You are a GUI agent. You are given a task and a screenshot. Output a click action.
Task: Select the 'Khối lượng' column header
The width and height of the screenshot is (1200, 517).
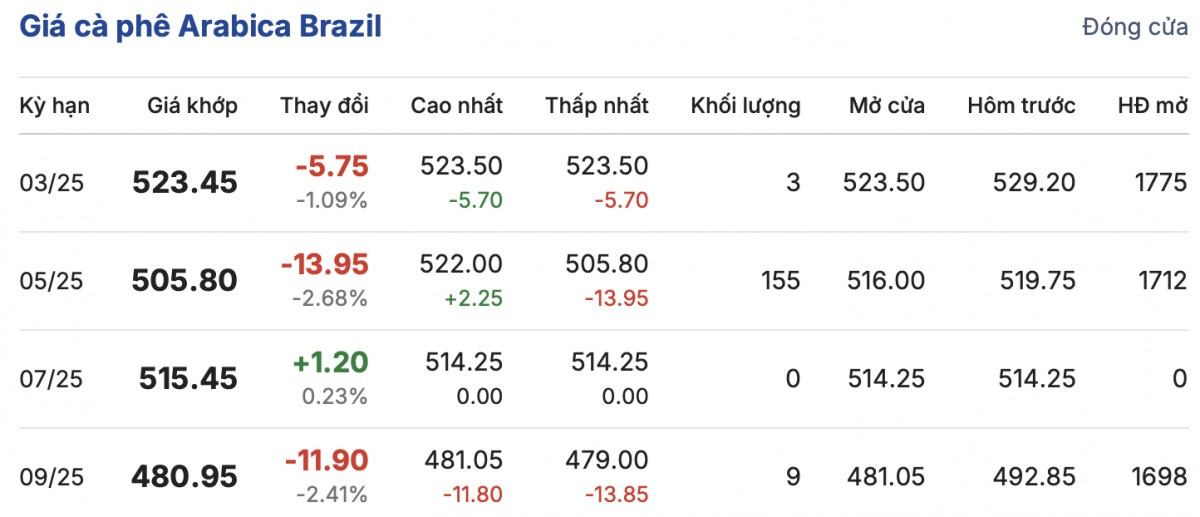pyautogui.click(x=745, y=105)
